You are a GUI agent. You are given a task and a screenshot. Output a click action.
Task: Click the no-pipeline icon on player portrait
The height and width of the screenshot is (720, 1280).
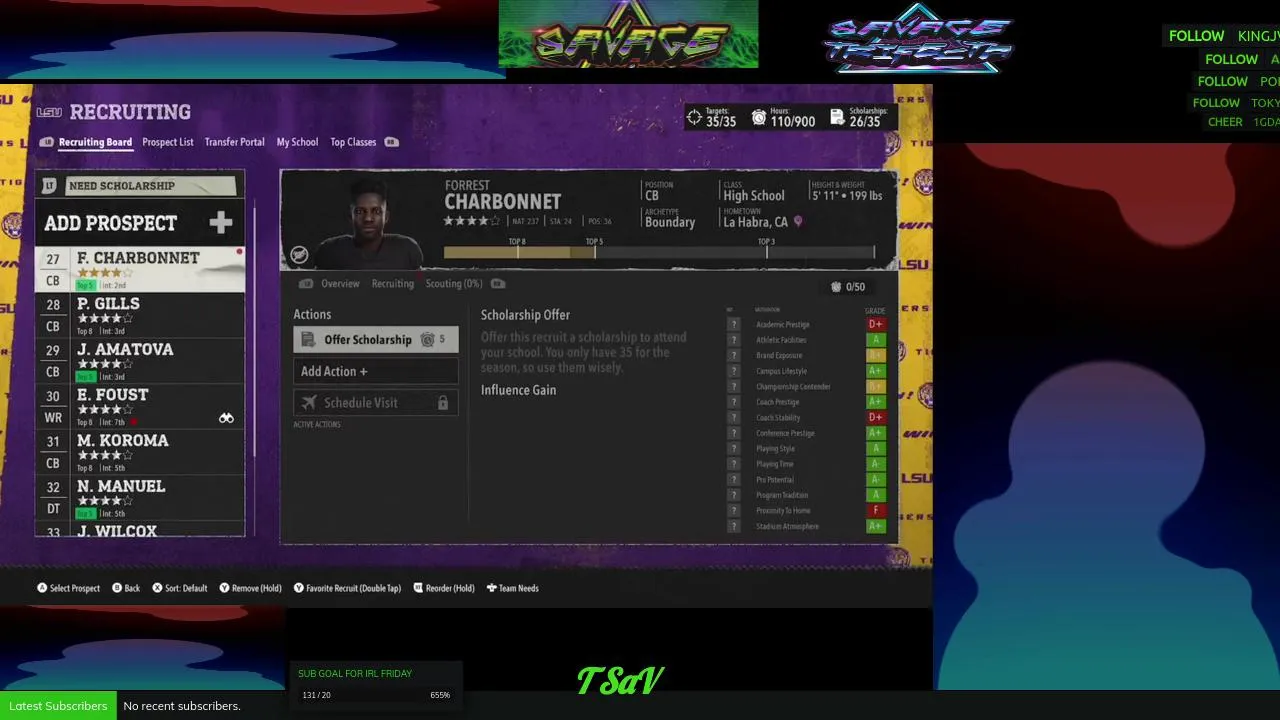(x=299, y=255)
